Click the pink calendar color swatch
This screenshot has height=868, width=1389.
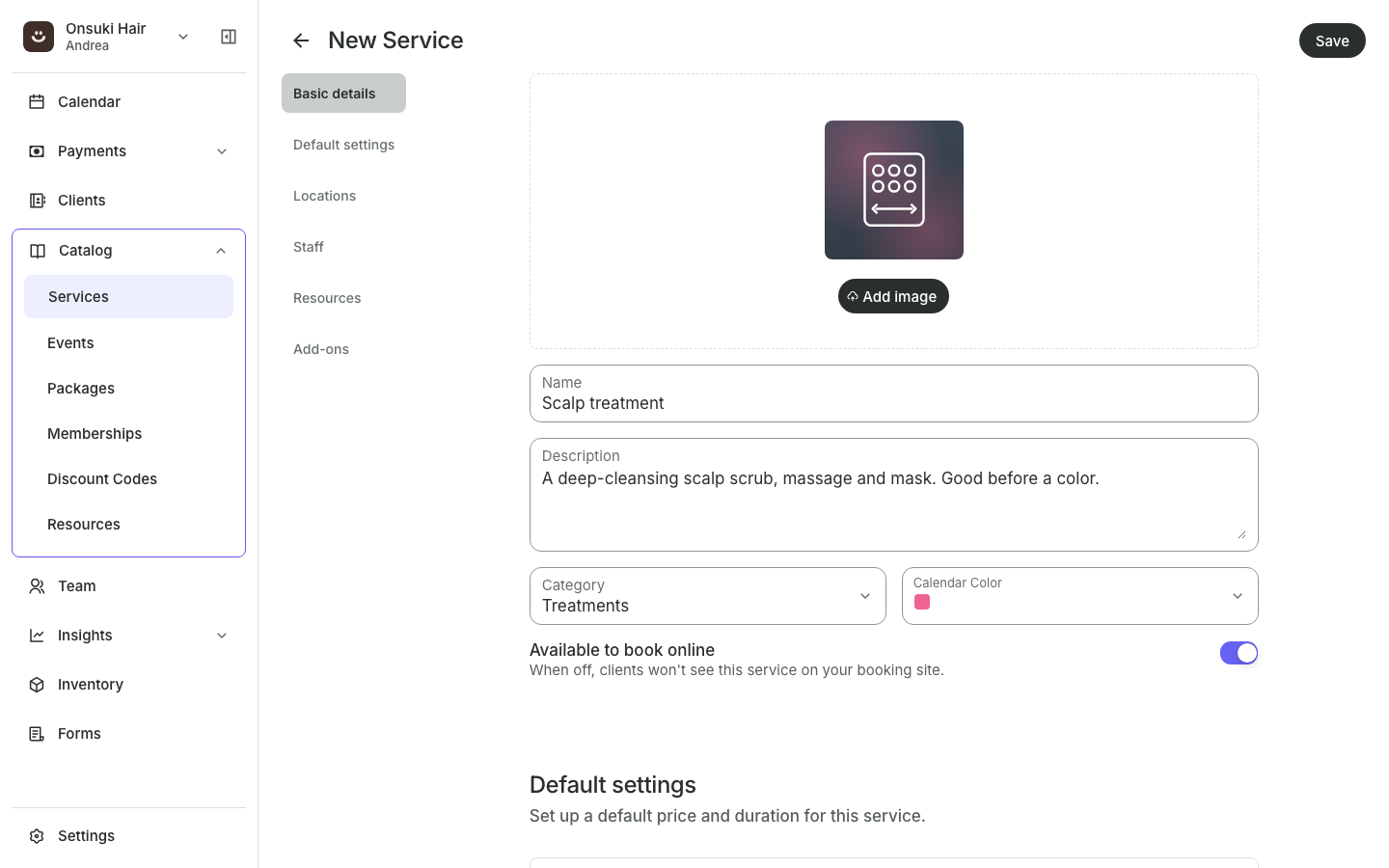(x=922, y=602)
